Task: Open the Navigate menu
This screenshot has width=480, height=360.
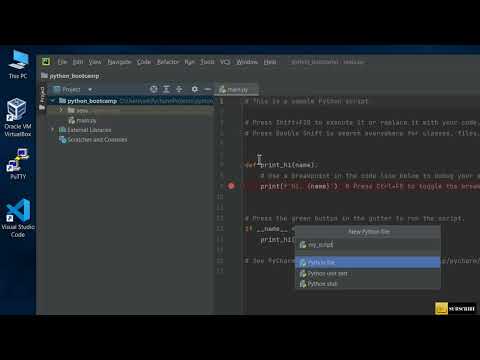Action: [x=119, y=62]
